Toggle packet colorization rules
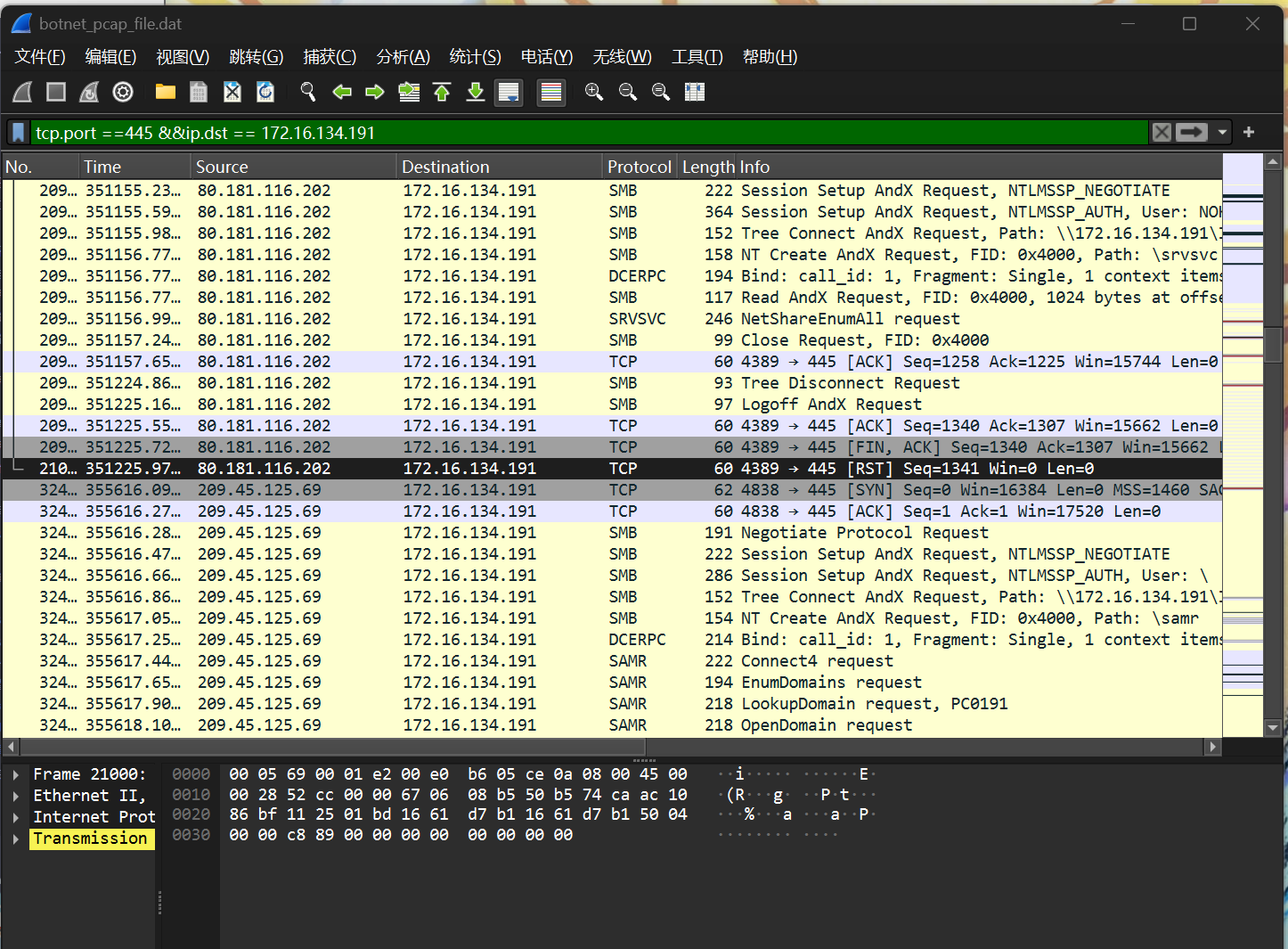 pos(551,92)
